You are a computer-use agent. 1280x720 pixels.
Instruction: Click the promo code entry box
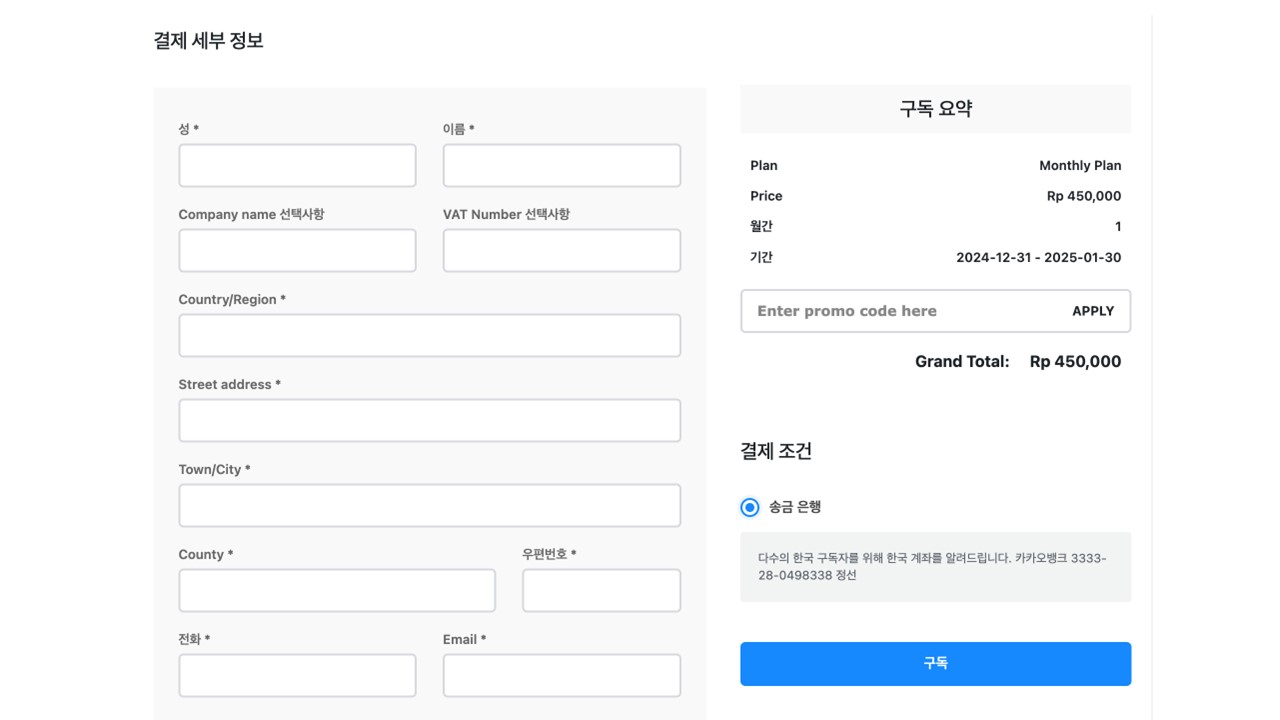[x=900, y=311]
